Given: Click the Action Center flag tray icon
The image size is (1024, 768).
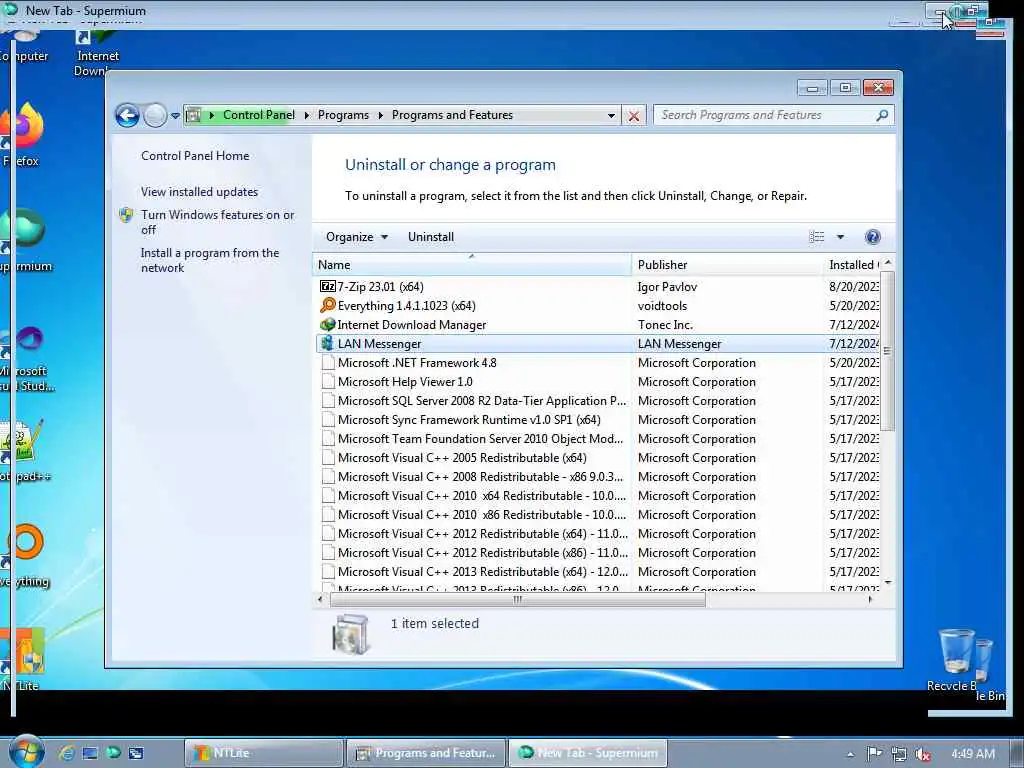Looking at the screenshot, I should (874, 754).
